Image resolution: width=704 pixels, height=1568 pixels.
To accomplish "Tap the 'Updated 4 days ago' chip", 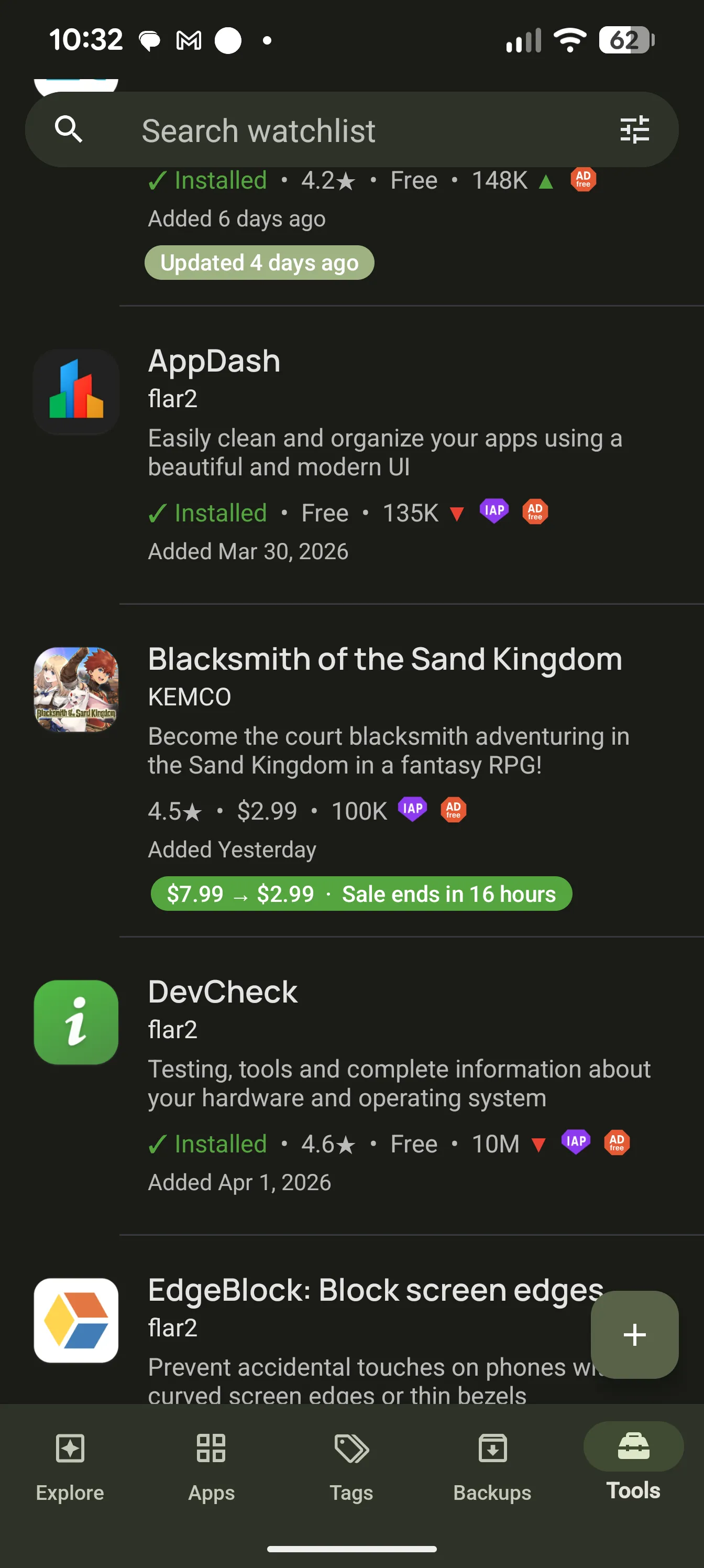I will click(x=259, y=263).
